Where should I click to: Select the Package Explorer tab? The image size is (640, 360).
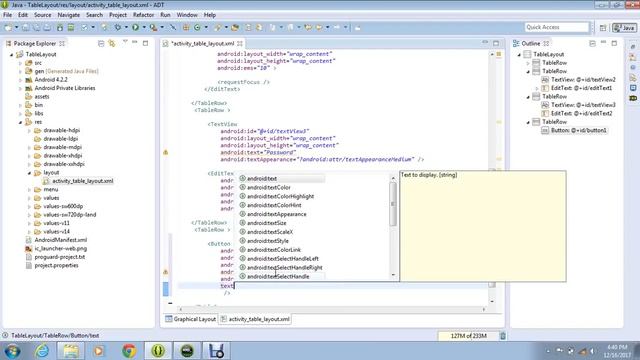pos(34,43)
